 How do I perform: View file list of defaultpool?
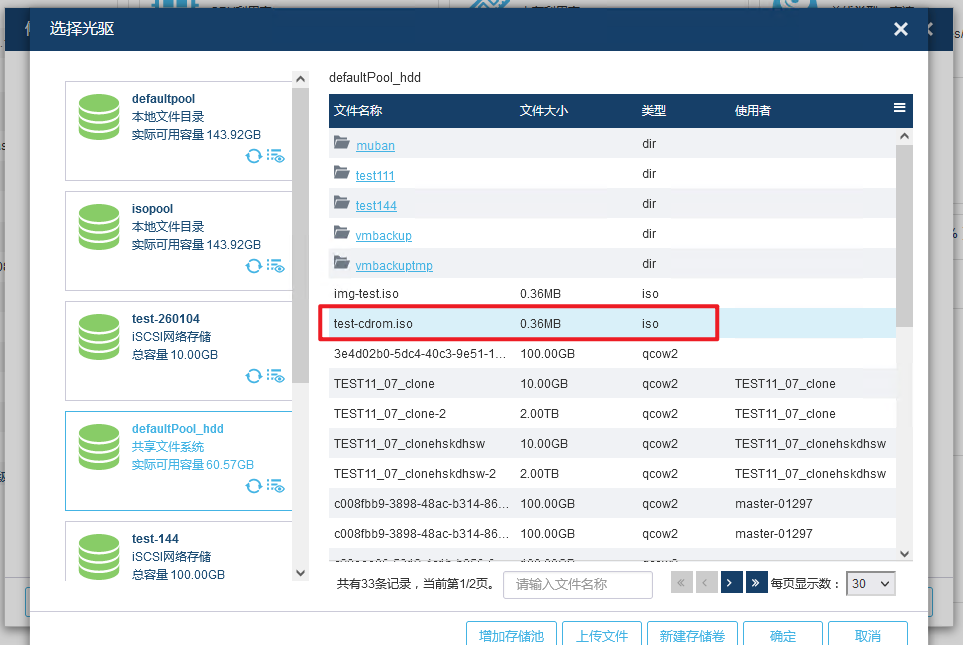click(275, 156)
